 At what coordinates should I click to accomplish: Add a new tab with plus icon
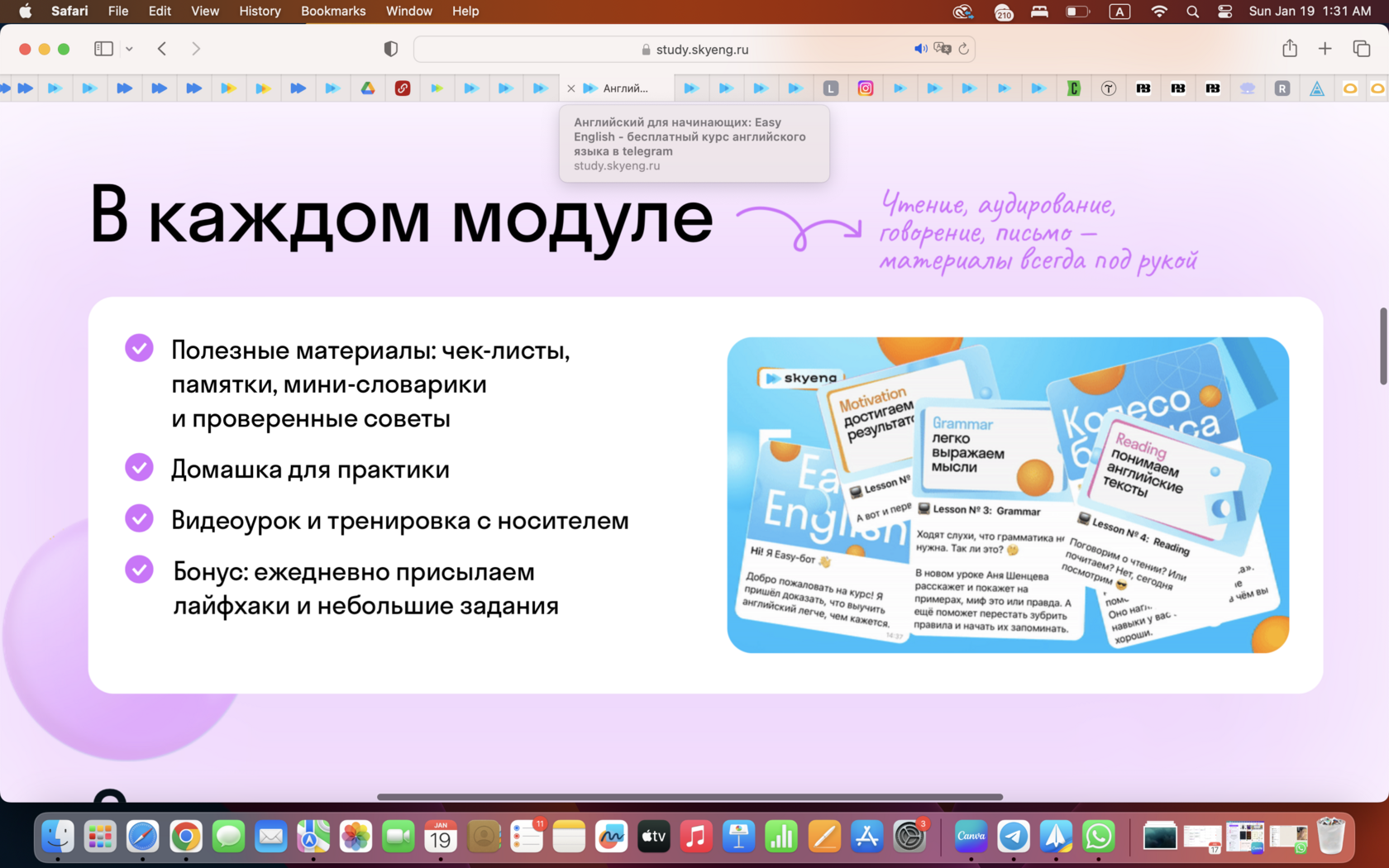[x=1325, y=49]
